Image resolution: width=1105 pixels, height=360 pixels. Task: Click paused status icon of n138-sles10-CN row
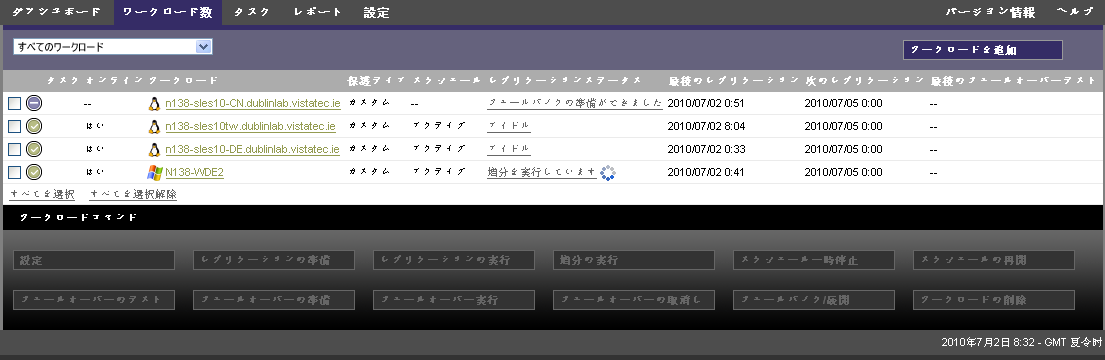(34, 104)
